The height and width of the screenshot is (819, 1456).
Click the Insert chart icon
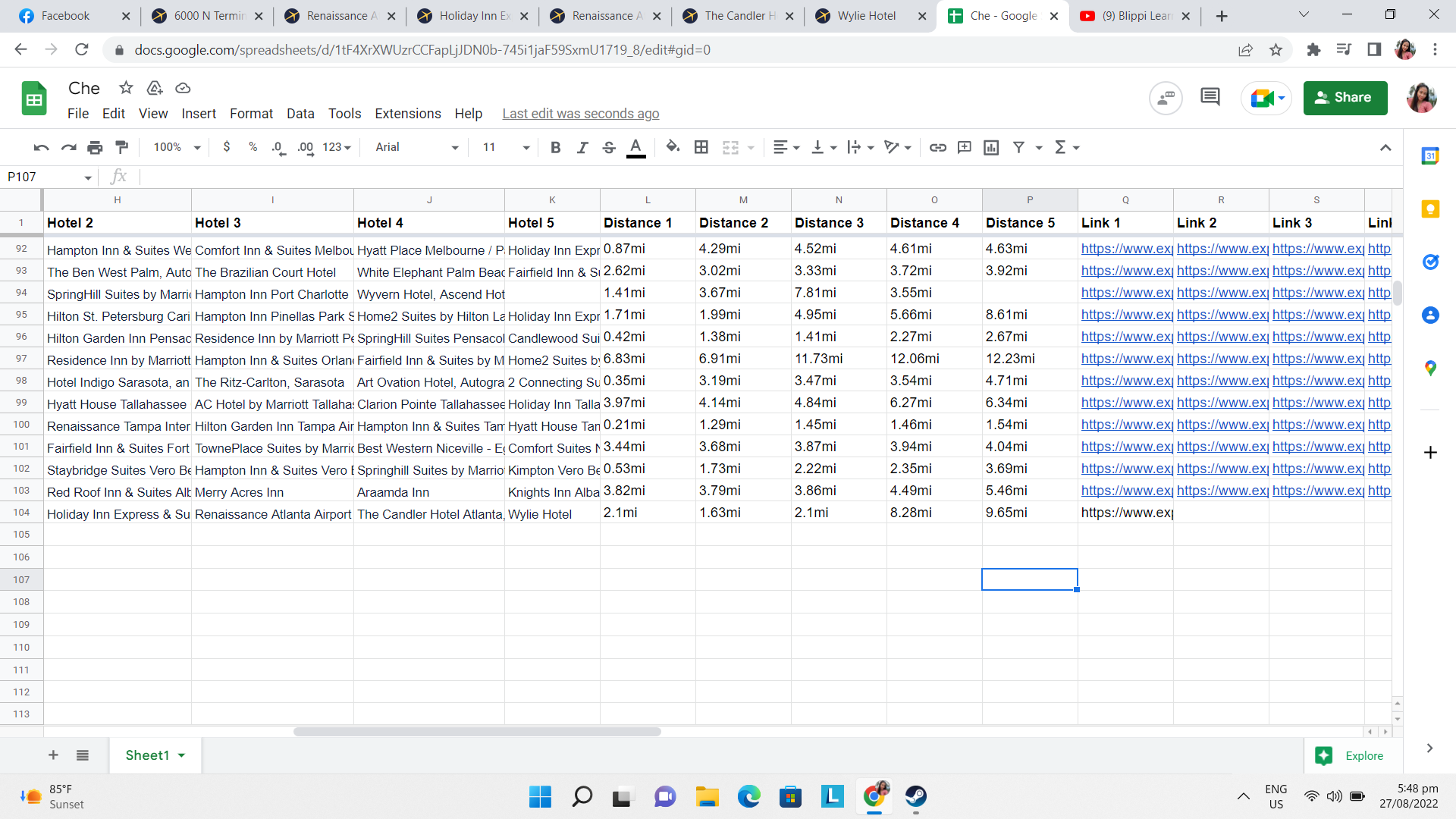(x=990, y=147)
